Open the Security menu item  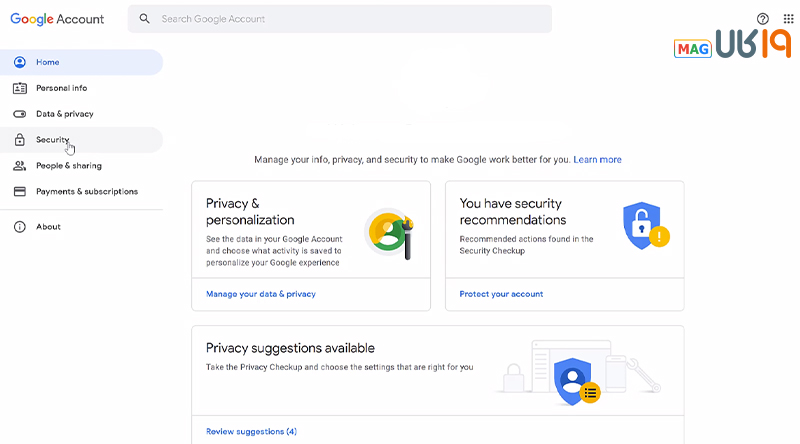[52, 140]
